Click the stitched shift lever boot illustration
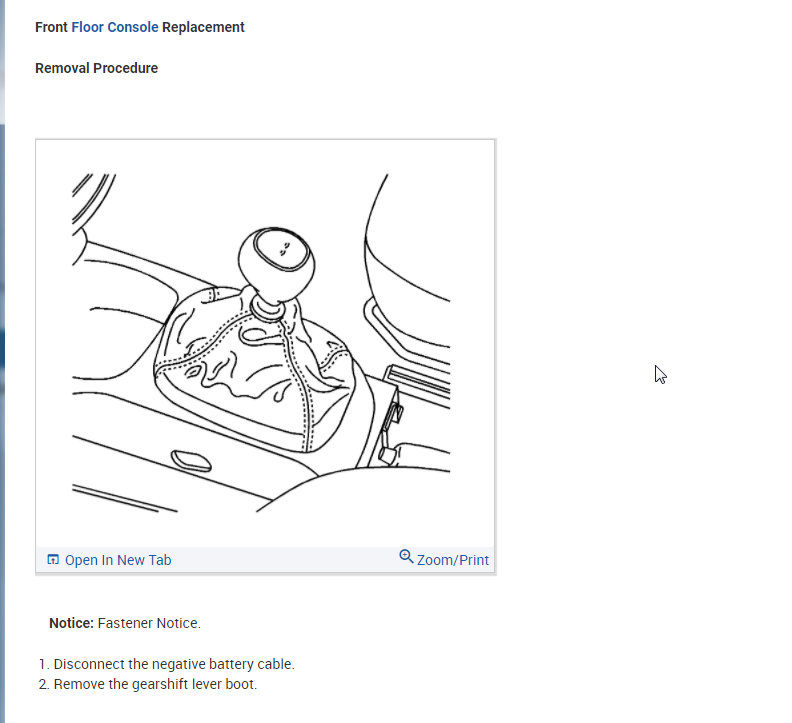The width and height of the screenshot is (792, 723). 255,369
